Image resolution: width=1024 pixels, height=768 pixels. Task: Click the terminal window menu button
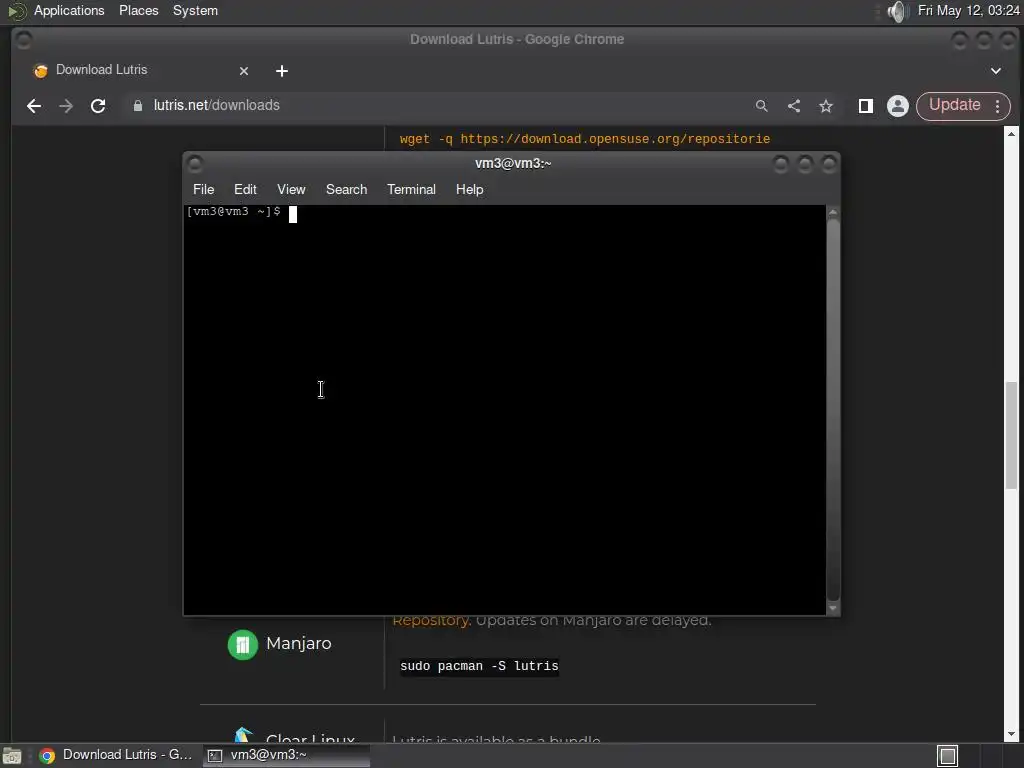(x=195, y=163)
